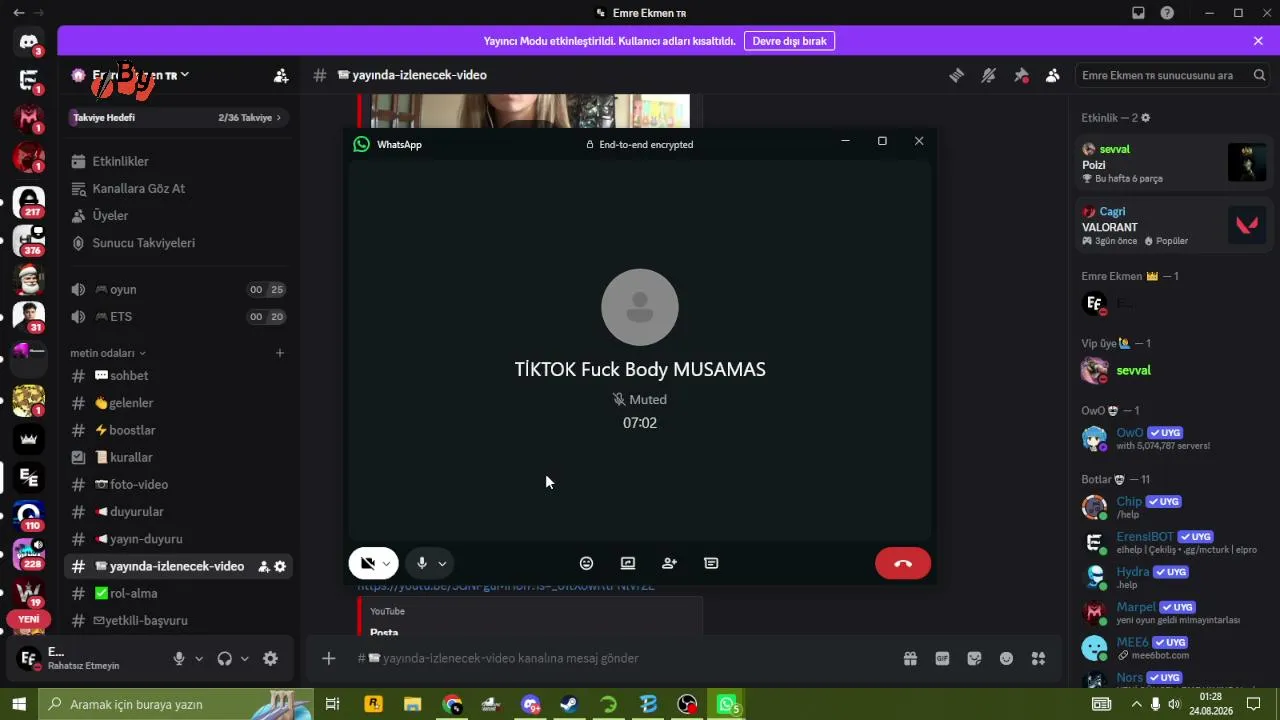1280x720 pixels.
Task: Add a new text channel with plus icon
Action: click(x=280, y=353)
